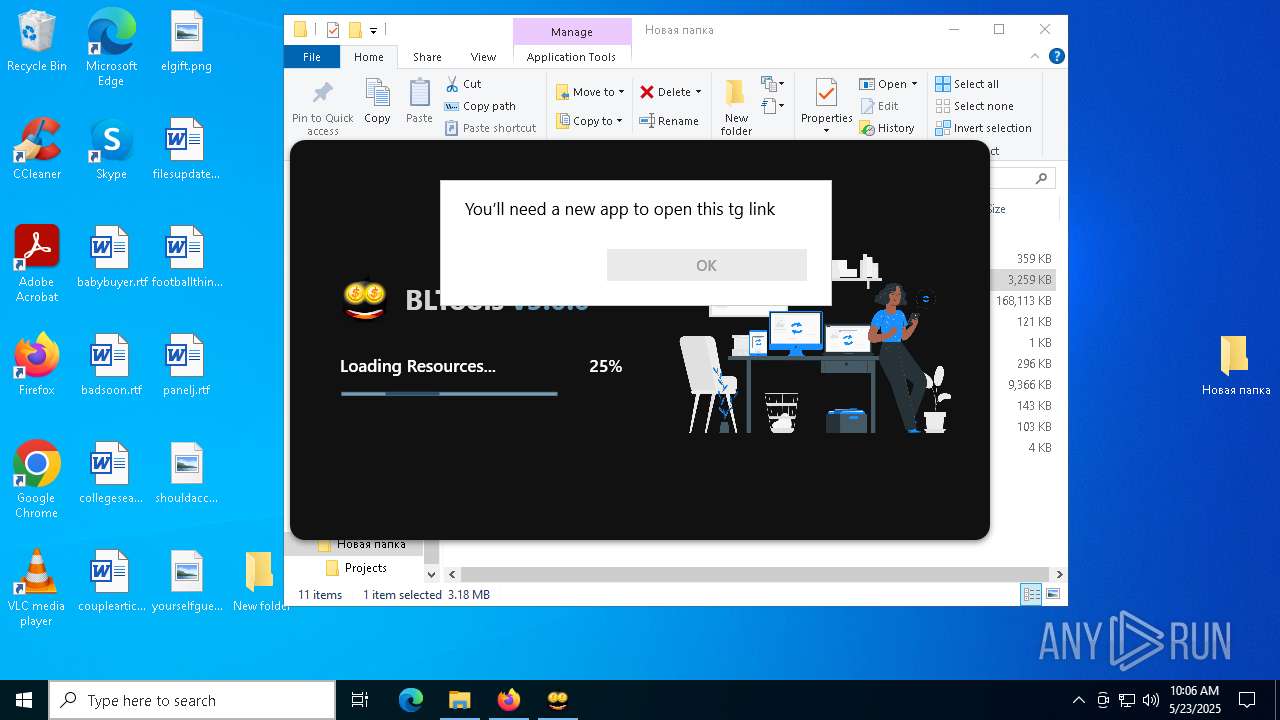Switch to Large icons view layout
The image size is (1280, 720).
coord(1052,594)
